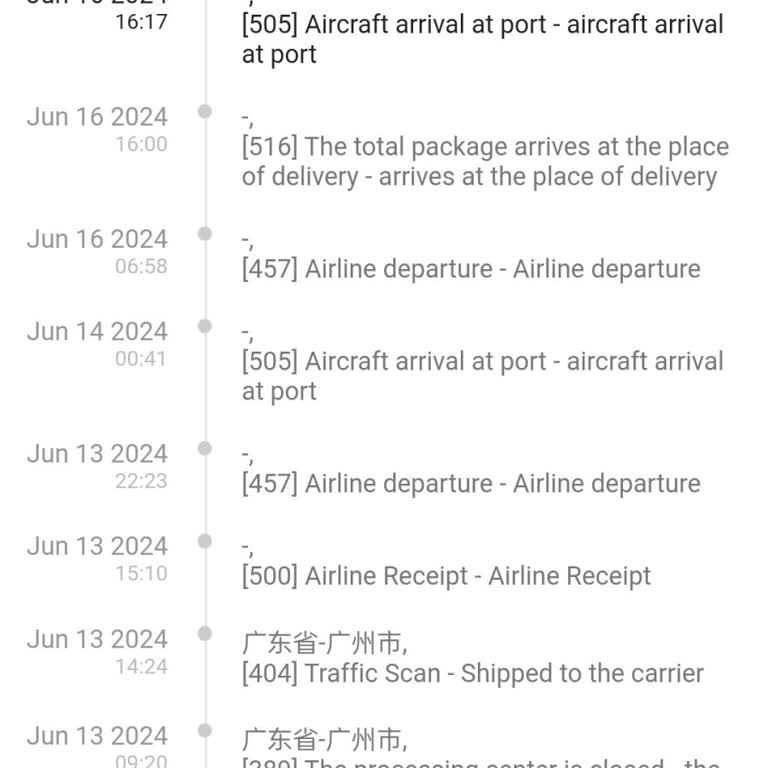Click the Jun 14 2024 date label
The image size is (768, 768).
pos(97,332)
